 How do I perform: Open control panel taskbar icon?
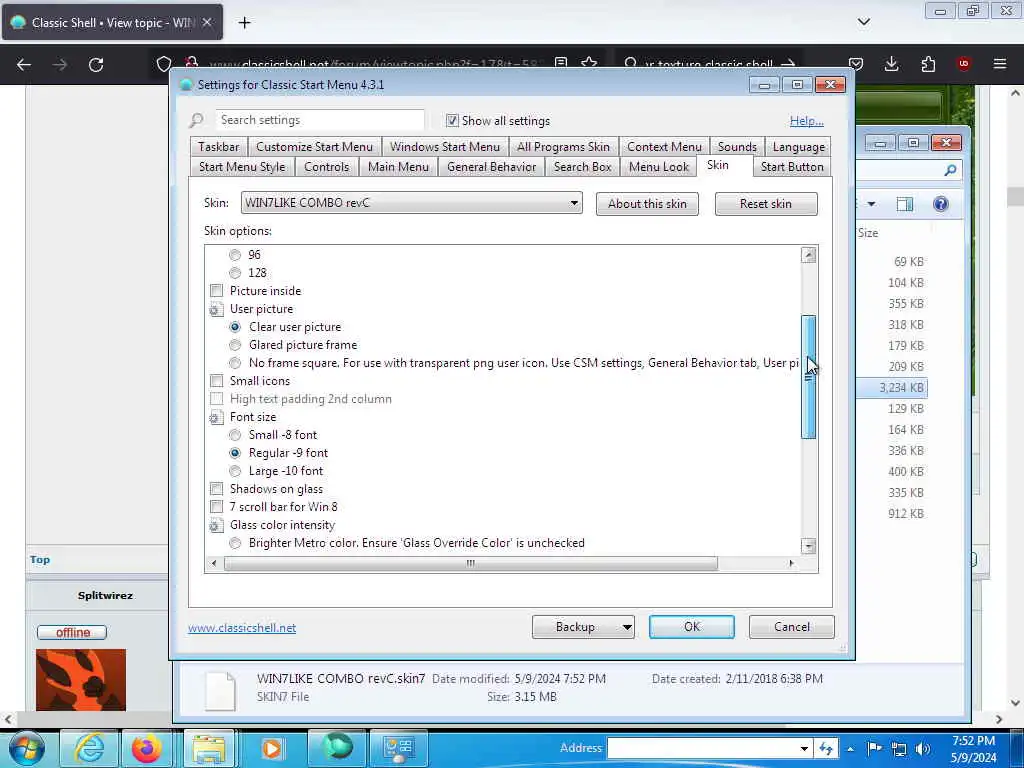tap(398, 748)
